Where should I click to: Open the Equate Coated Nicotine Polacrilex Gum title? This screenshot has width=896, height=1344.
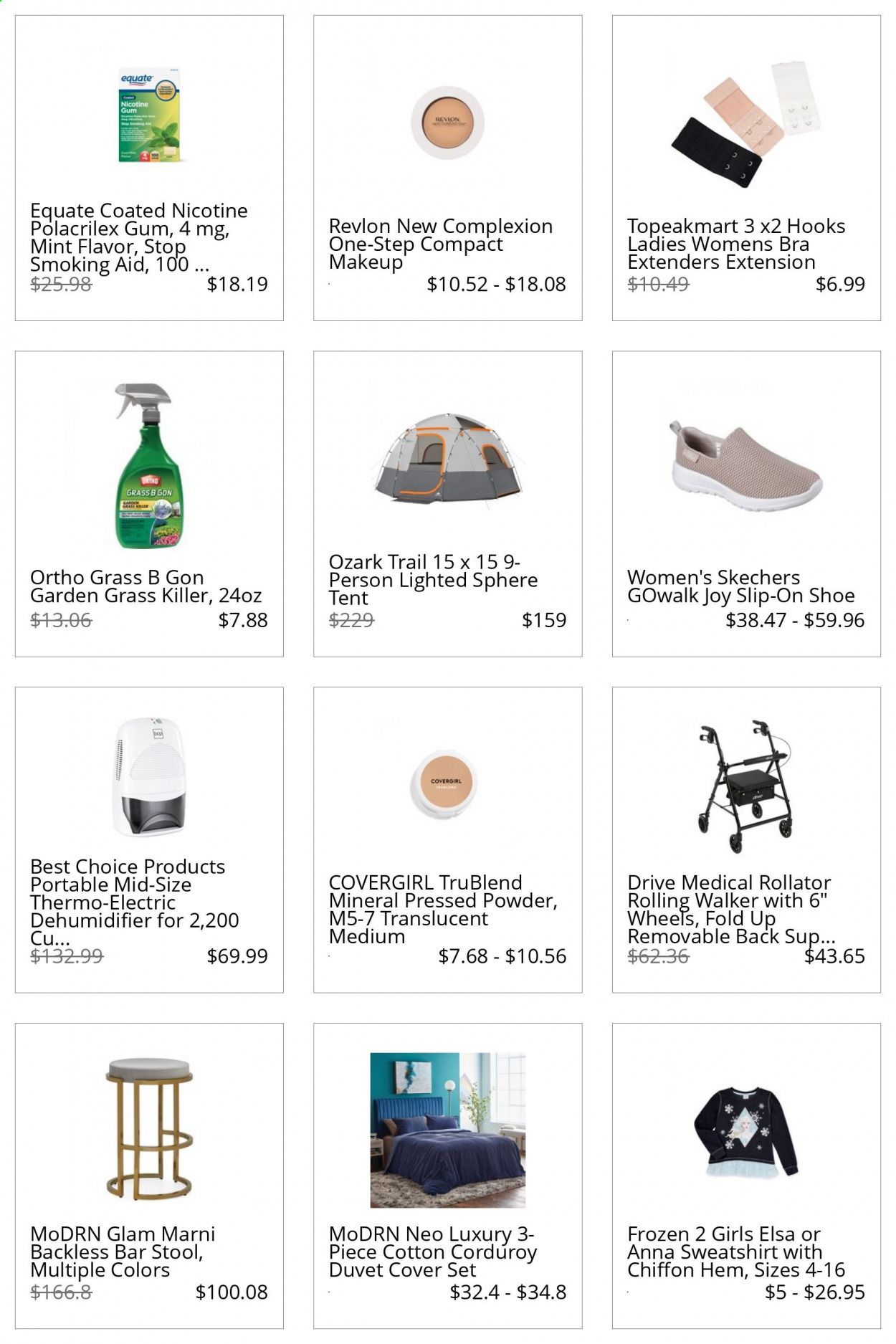(139, 237)
